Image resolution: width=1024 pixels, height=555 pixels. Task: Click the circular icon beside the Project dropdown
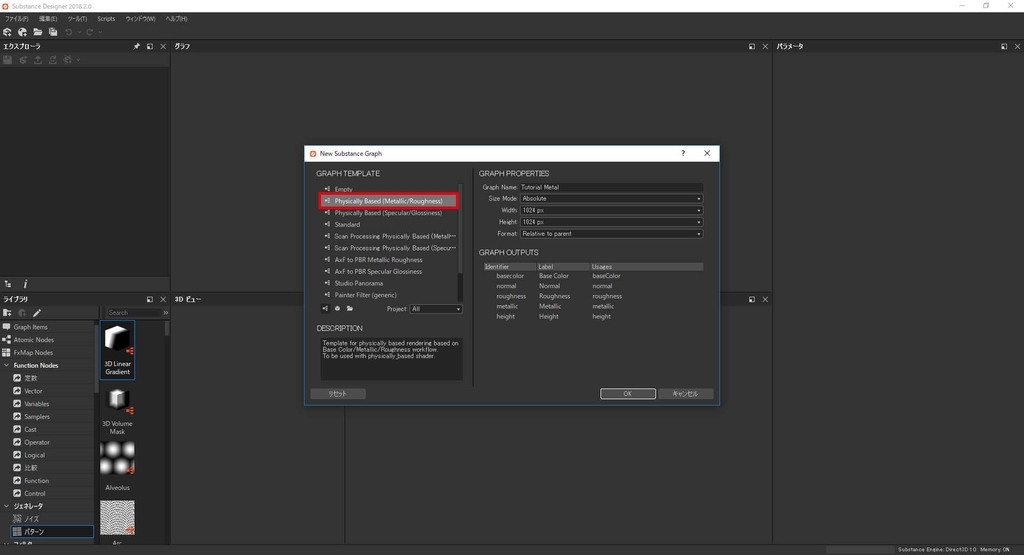click(338, 309)
